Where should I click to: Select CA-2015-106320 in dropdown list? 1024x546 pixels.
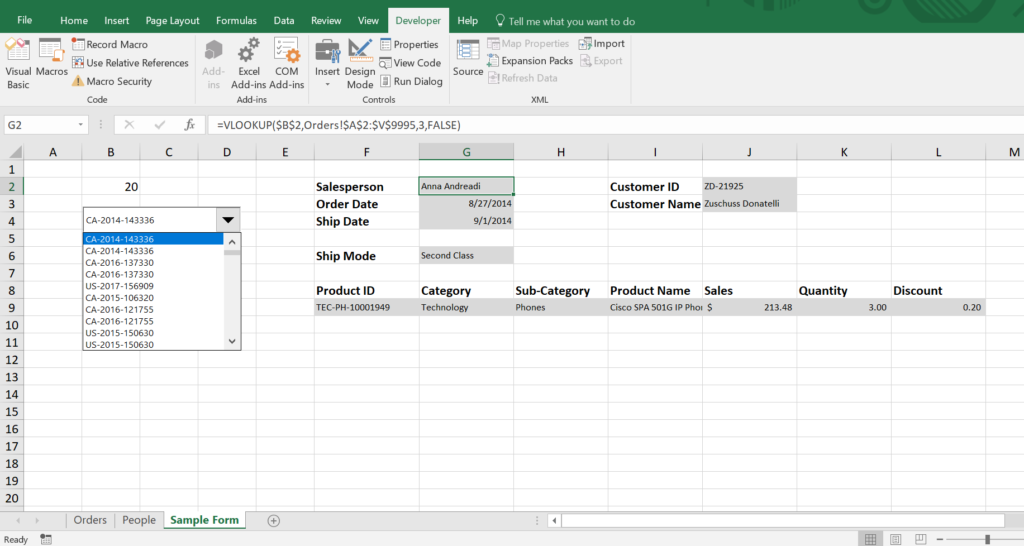(x=120, y=298)
